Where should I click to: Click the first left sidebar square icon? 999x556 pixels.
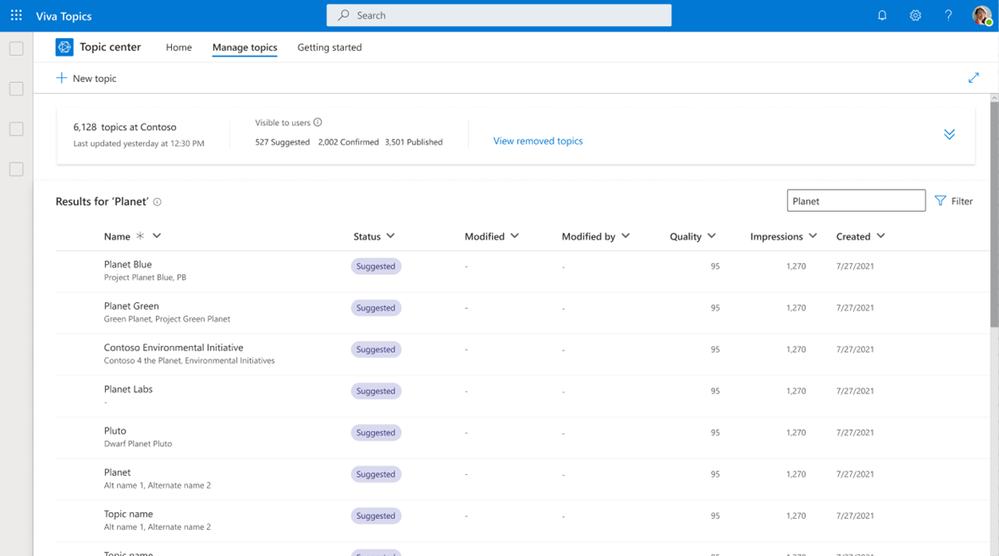click(16, 48)
